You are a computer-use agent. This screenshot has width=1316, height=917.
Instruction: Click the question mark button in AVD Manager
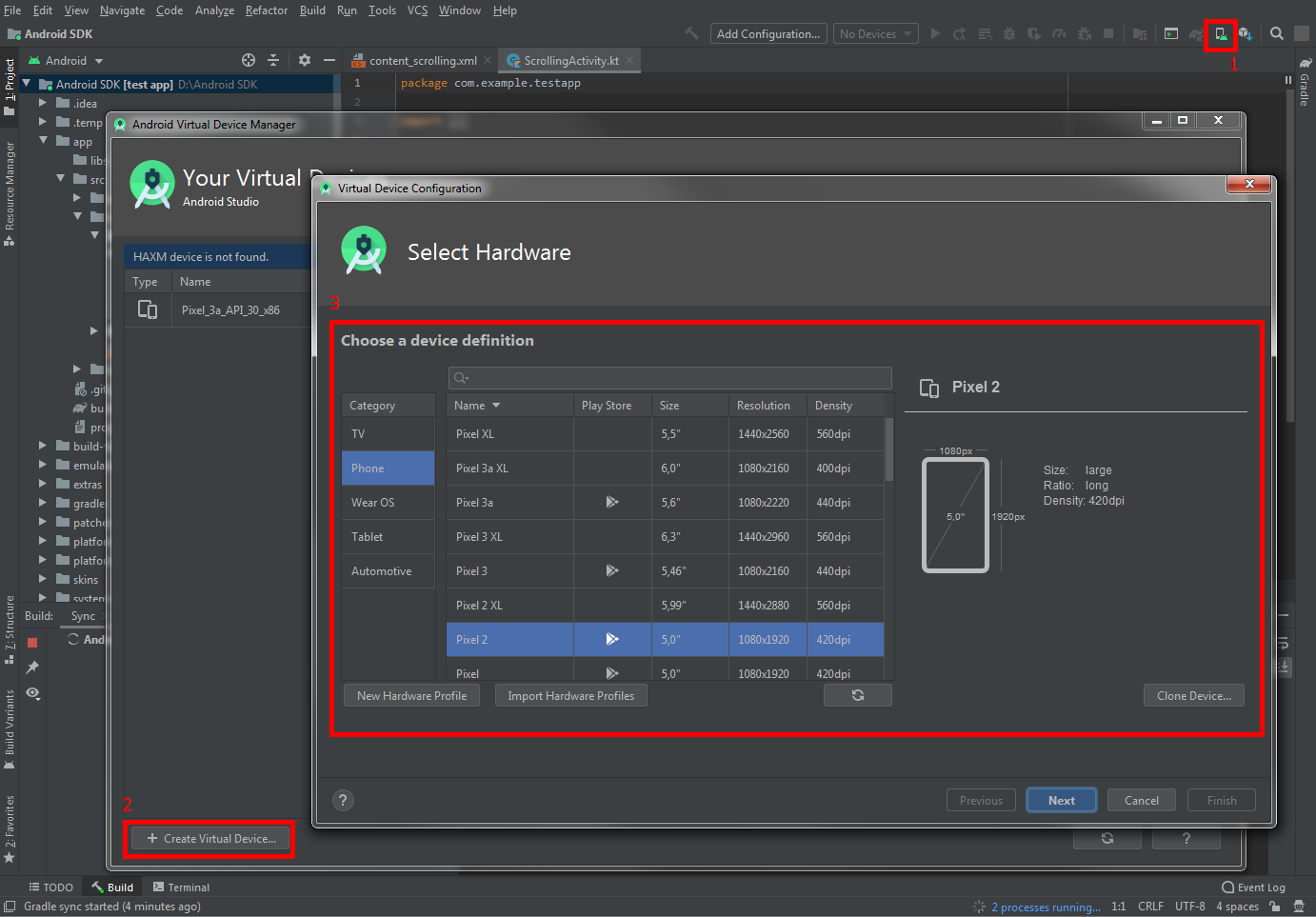point(1186,839)
